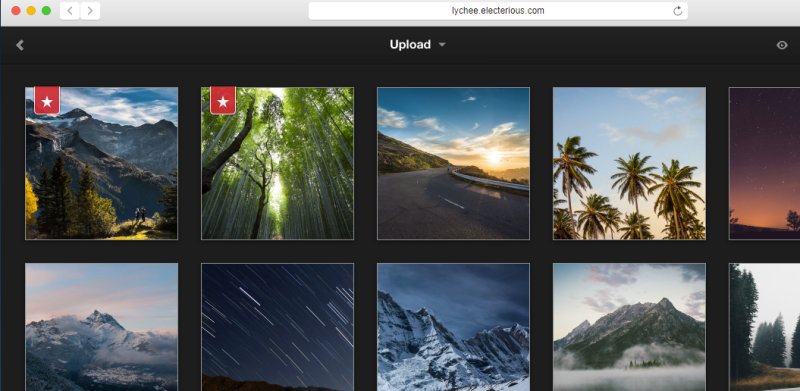Focus the lychee.electerious.com address bar
The image size is (800, 391).
(x=498, y=11)
